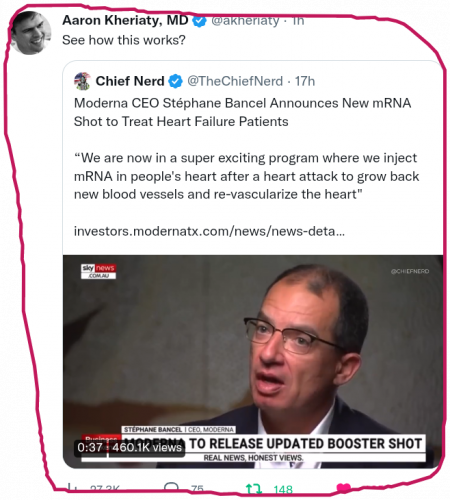Click the 460.1K views counter
The height and width of the screenshot is (500, 450).
pos(146,447)
